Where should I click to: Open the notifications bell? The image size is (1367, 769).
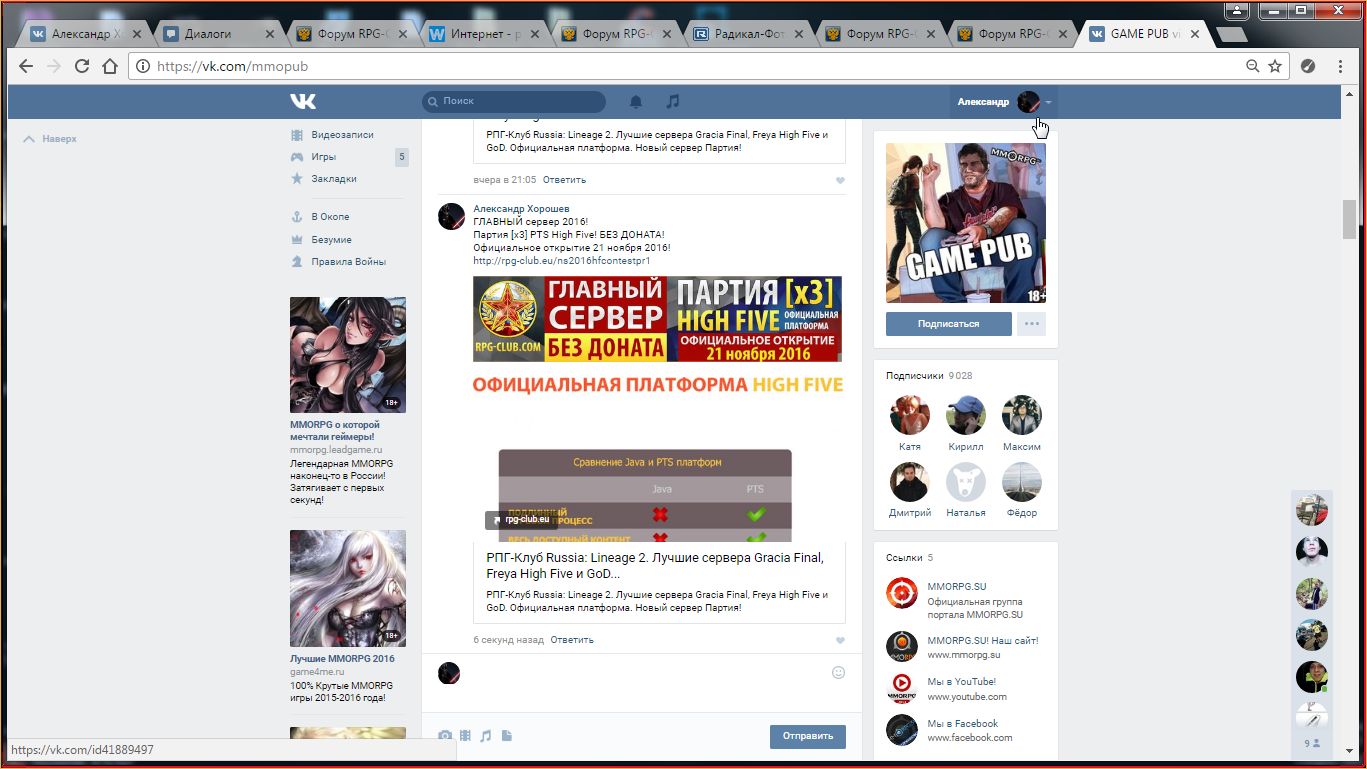635,101
